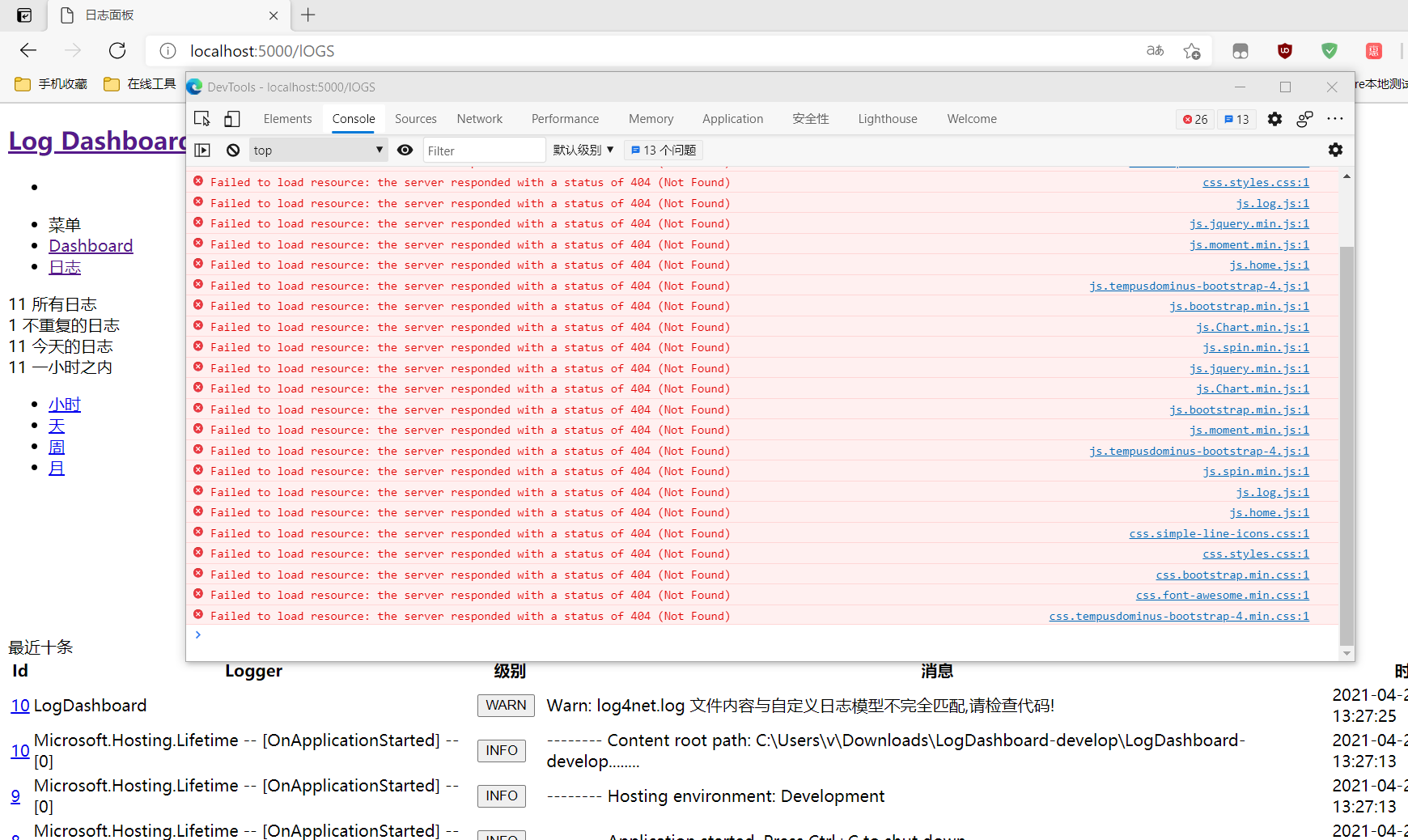1408x840 pixels.
Task: Select the element inspector tool in DevTools
Action: tap(201, 118)
